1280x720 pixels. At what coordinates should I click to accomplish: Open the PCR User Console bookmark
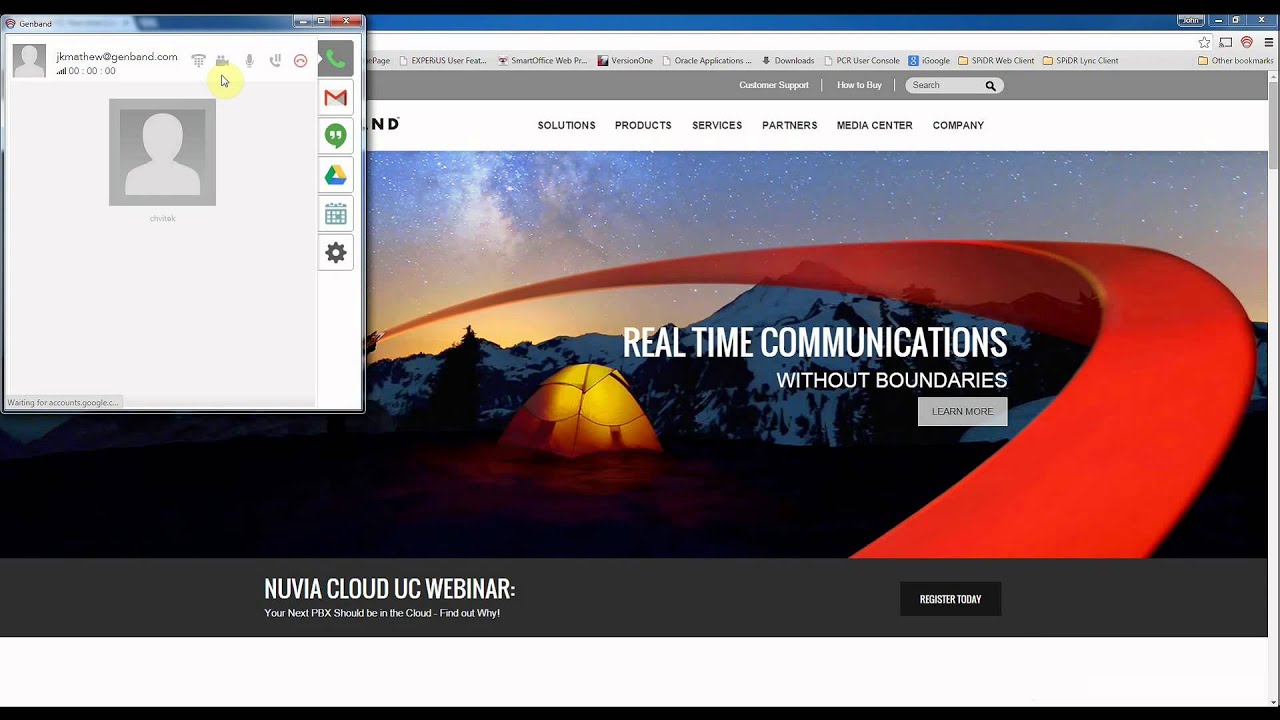coord(862,60)
